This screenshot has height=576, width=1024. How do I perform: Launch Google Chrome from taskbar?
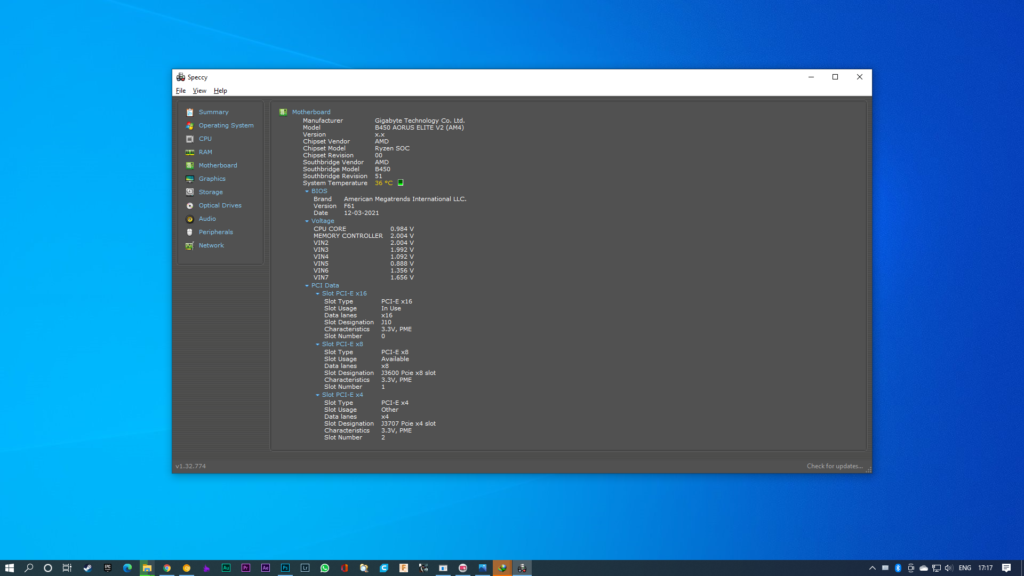click(167, 568)
